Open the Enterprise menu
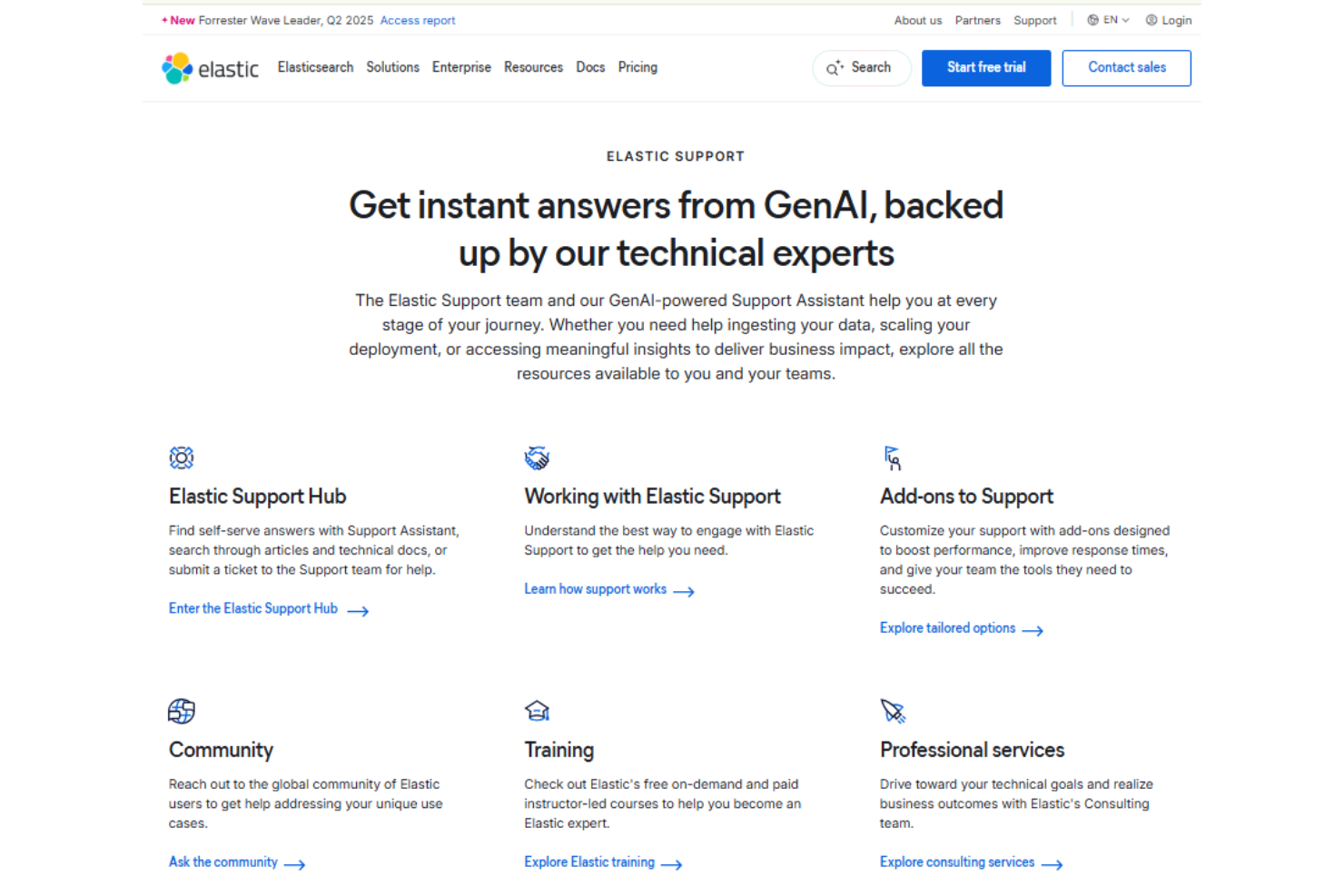Viewport: 1344px width, 896px height. (461, 67)
